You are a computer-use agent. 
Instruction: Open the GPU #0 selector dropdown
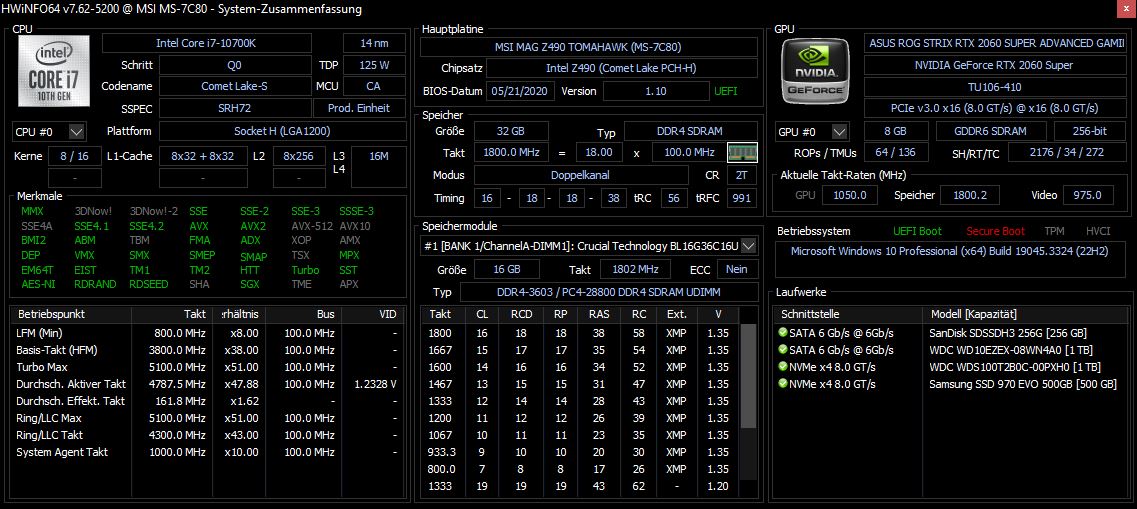pyautogui.click(x=839, y=132)
